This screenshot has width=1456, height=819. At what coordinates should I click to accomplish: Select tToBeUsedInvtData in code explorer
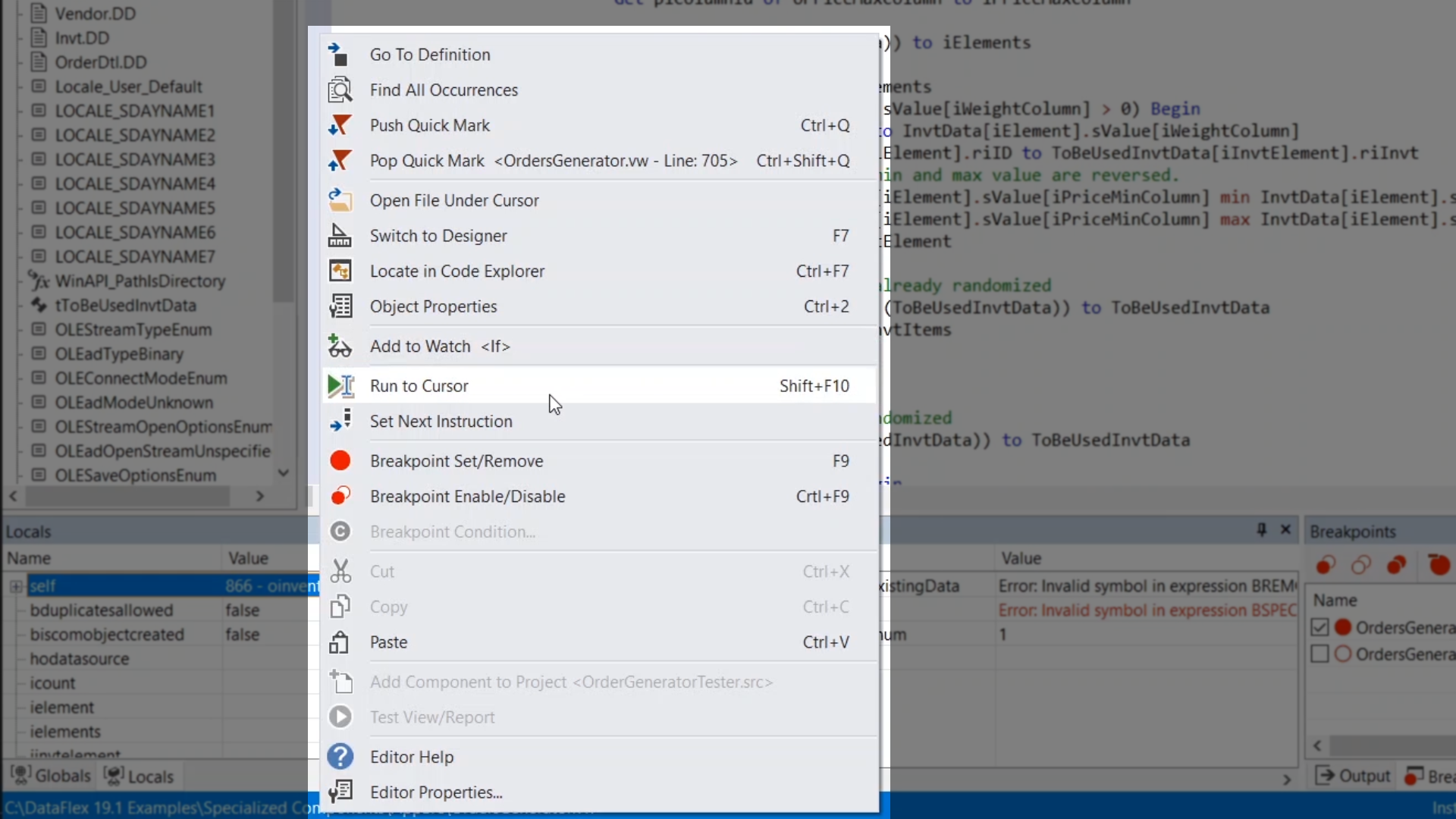coord(125,306)
